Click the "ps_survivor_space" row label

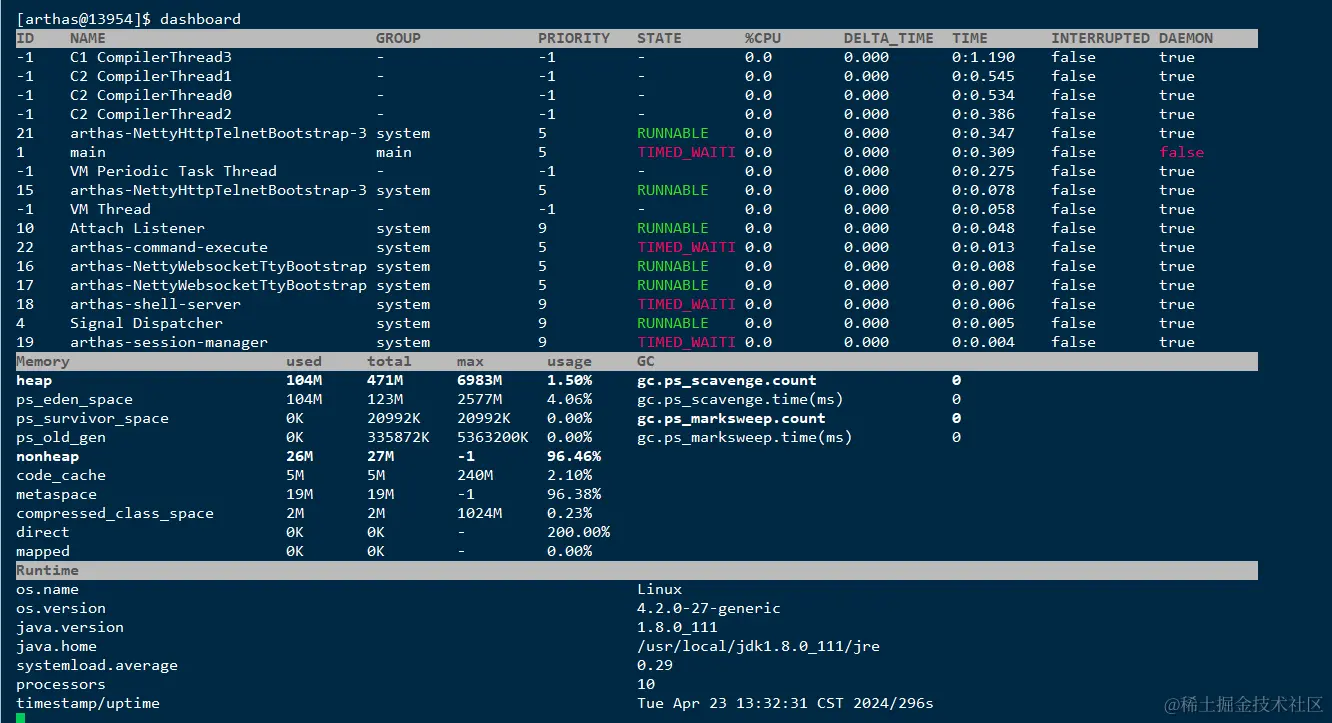(92, 418)
